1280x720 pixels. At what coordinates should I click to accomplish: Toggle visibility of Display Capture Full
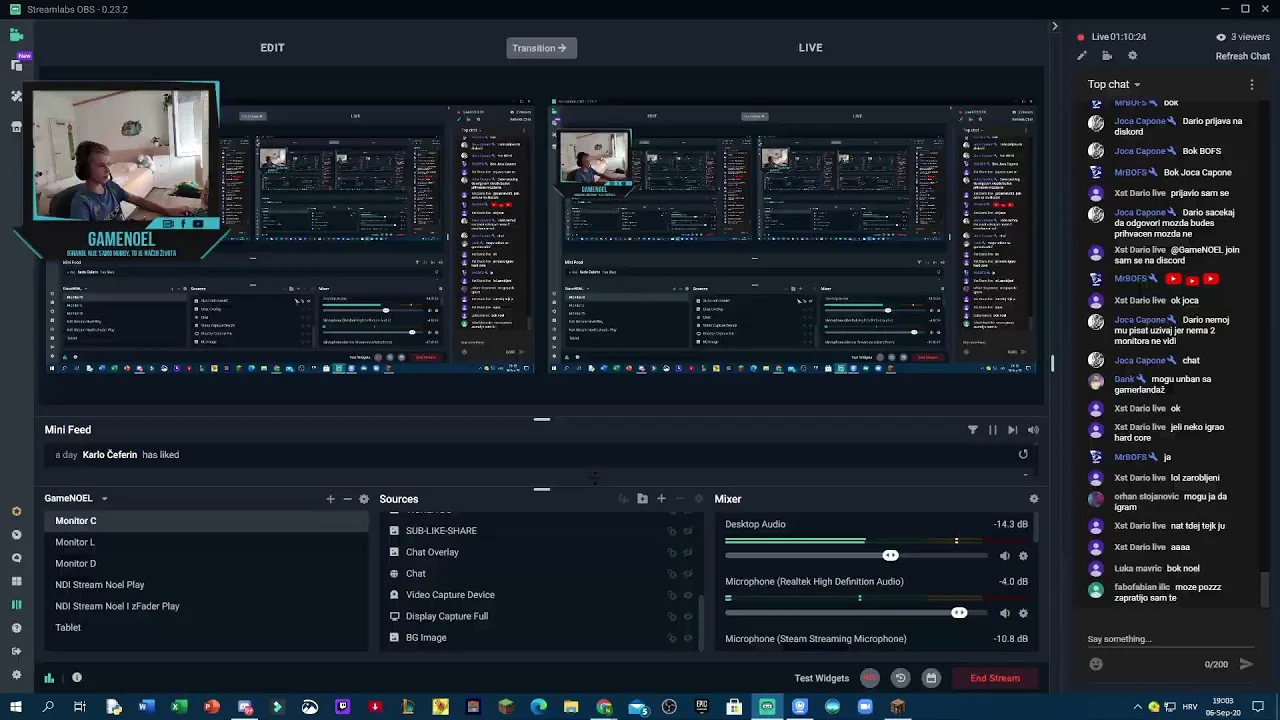[688, 616]
